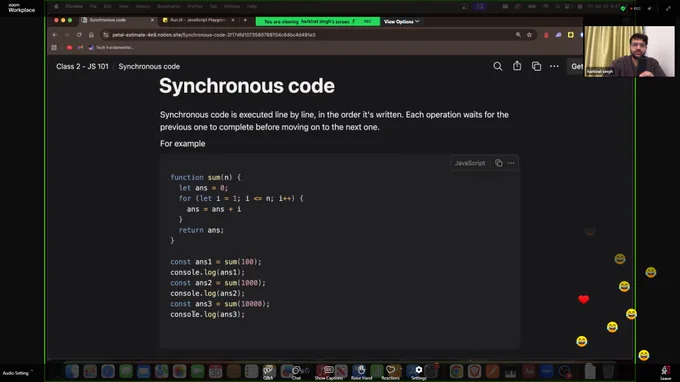Open Zoom Reactions menu
This screenshot has height=382, width=680.
pos(390,372)
